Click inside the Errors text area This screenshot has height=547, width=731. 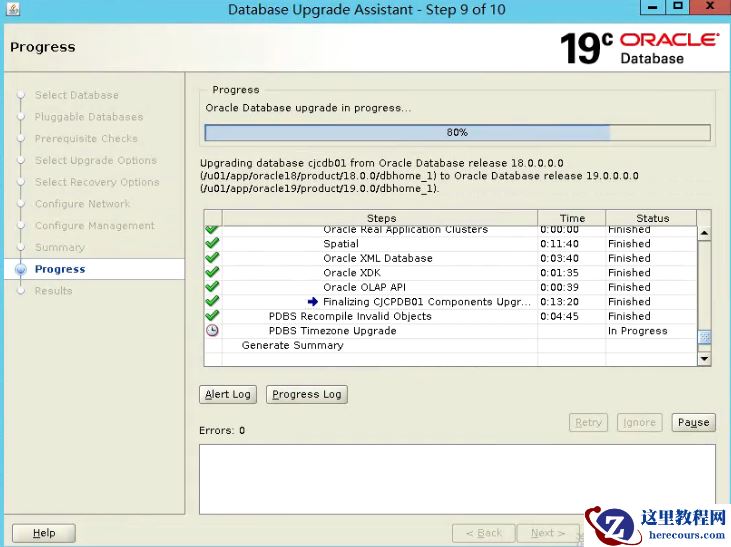click(457, 479)
